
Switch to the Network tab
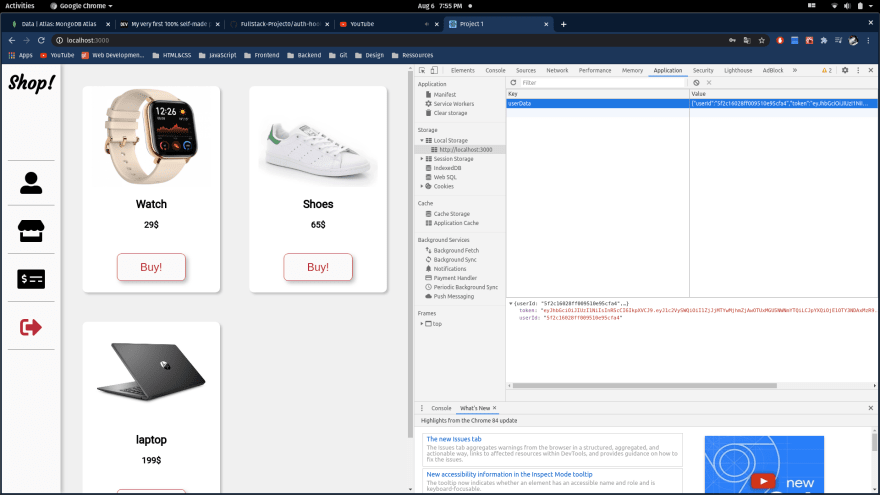(557, 70)
